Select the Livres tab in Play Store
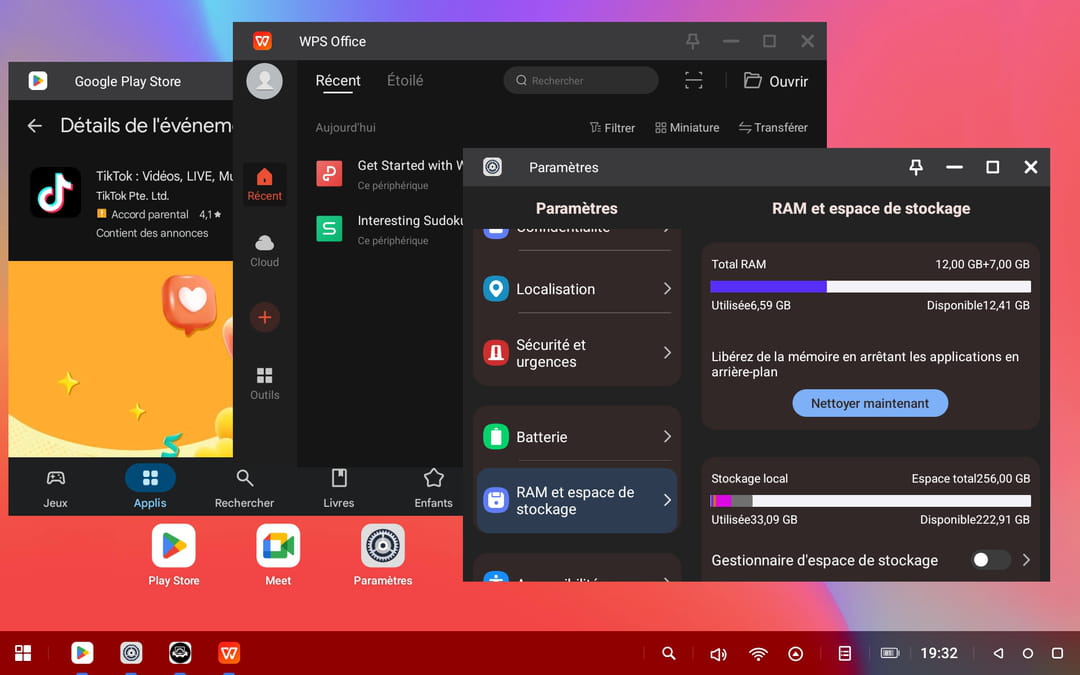1080x675 pixels. (339, 487)
